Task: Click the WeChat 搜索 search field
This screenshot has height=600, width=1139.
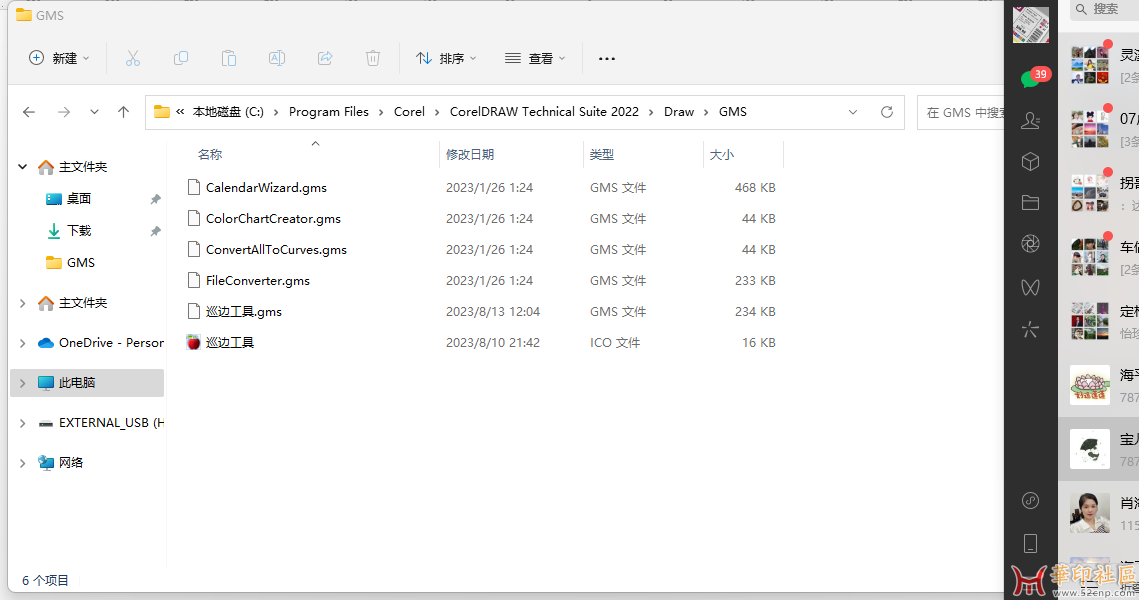Action: click(x=1104, y=9)
